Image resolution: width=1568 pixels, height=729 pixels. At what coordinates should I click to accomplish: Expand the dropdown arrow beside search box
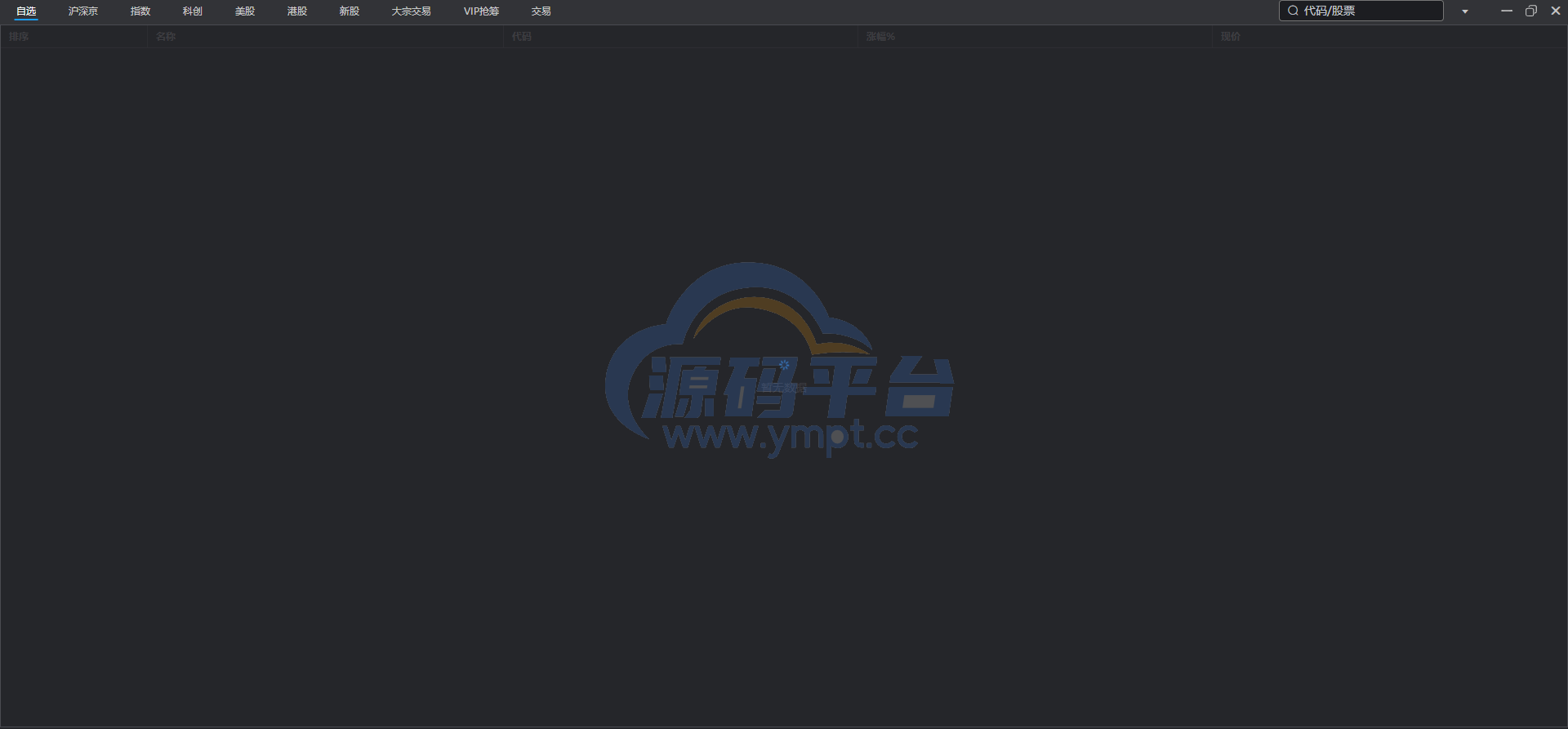[1465, 11]
